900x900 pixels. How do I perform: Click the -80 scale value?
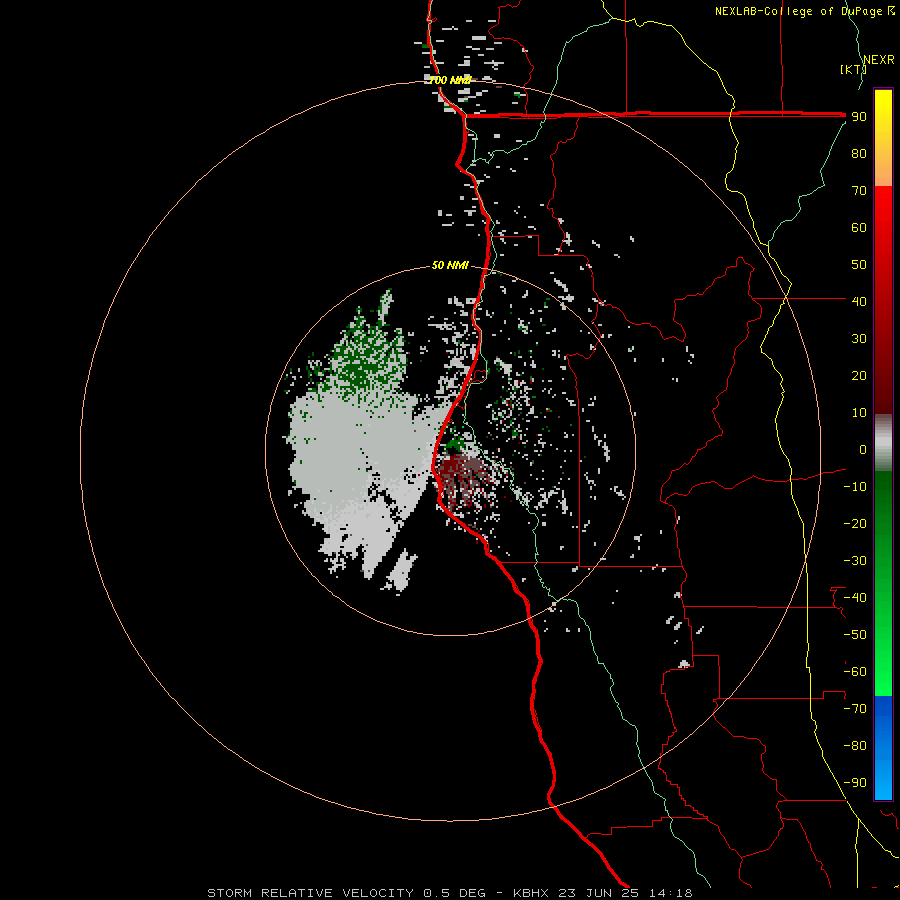click(x=855, y=746)
